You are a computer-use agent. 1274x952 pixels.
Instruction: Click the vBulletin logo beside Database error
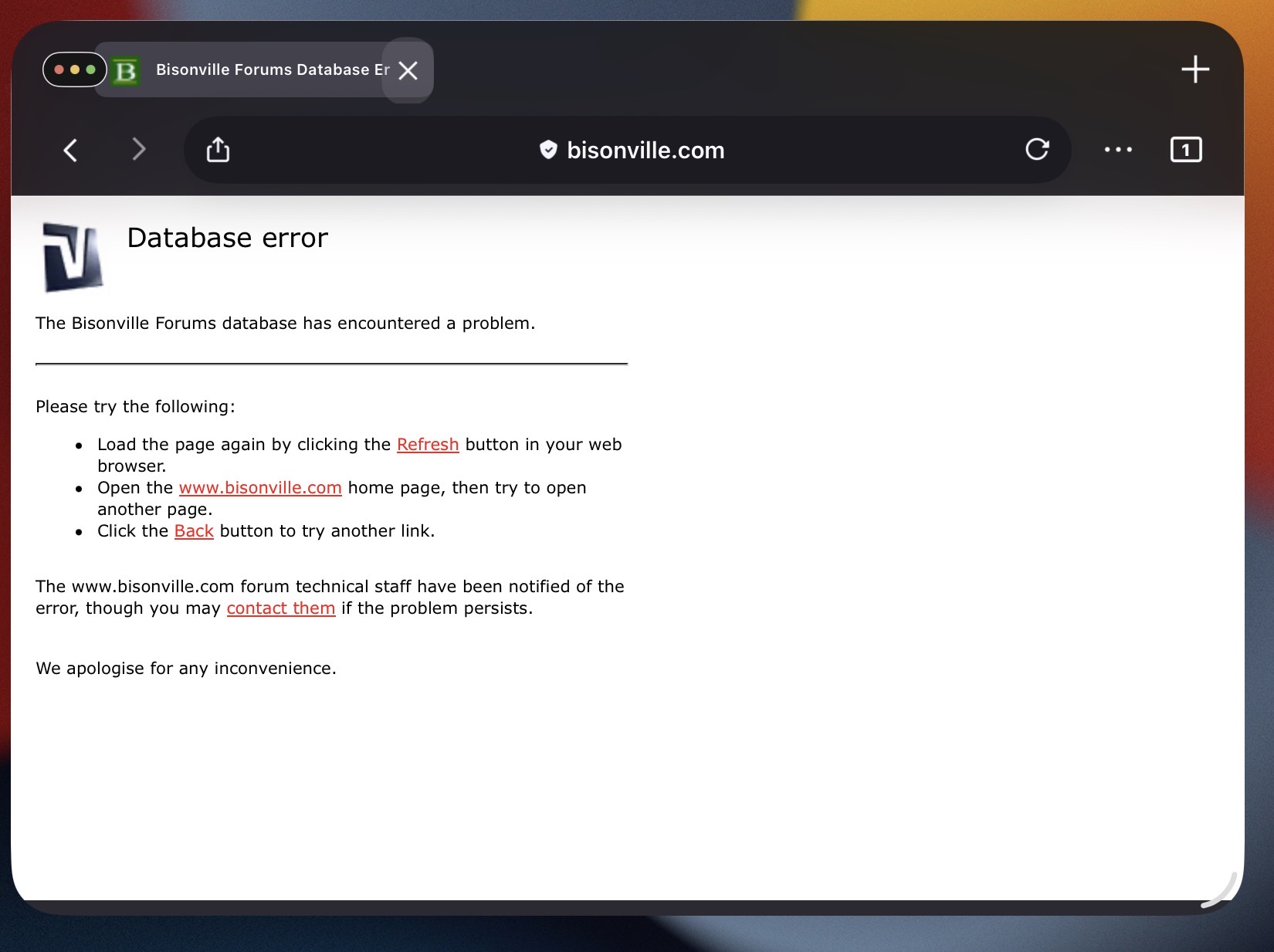pos(73,258)
